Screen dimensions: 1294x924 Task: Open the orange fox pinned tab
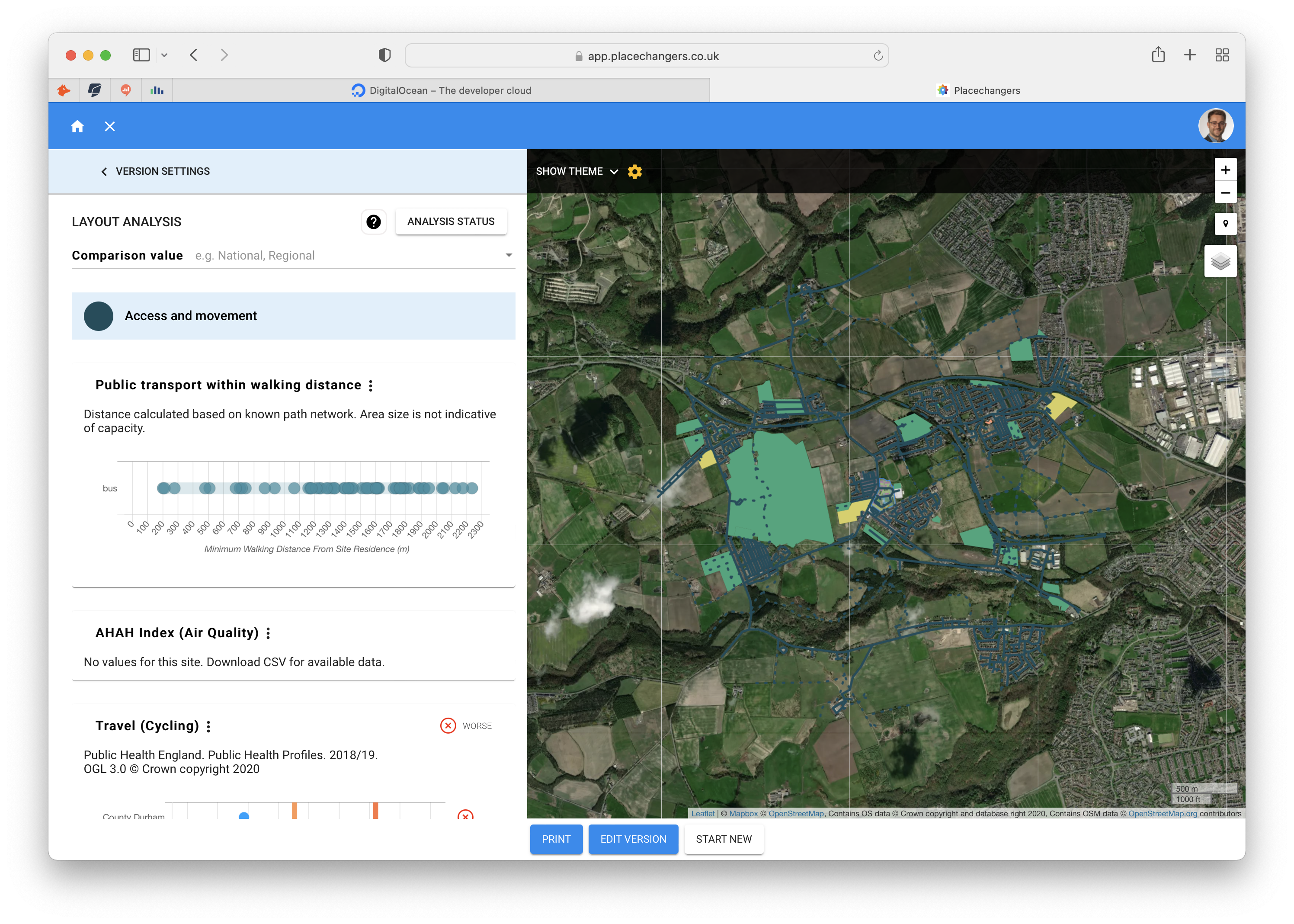[x=64, y=90]
